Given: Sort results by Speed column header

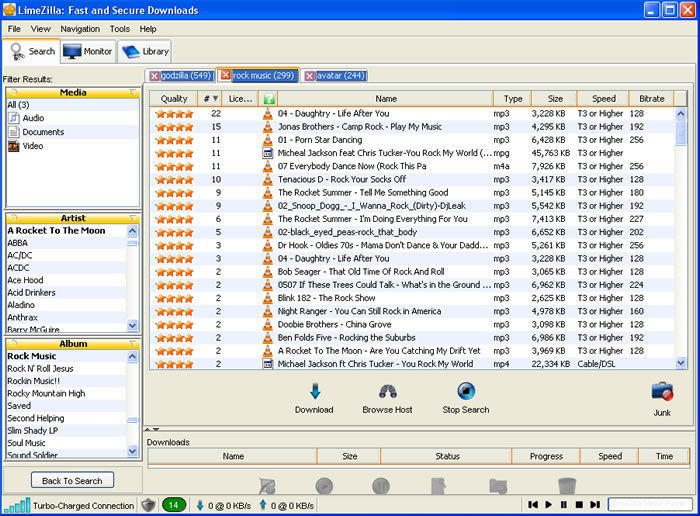Looking at the screenshot, I should [604, 99].
